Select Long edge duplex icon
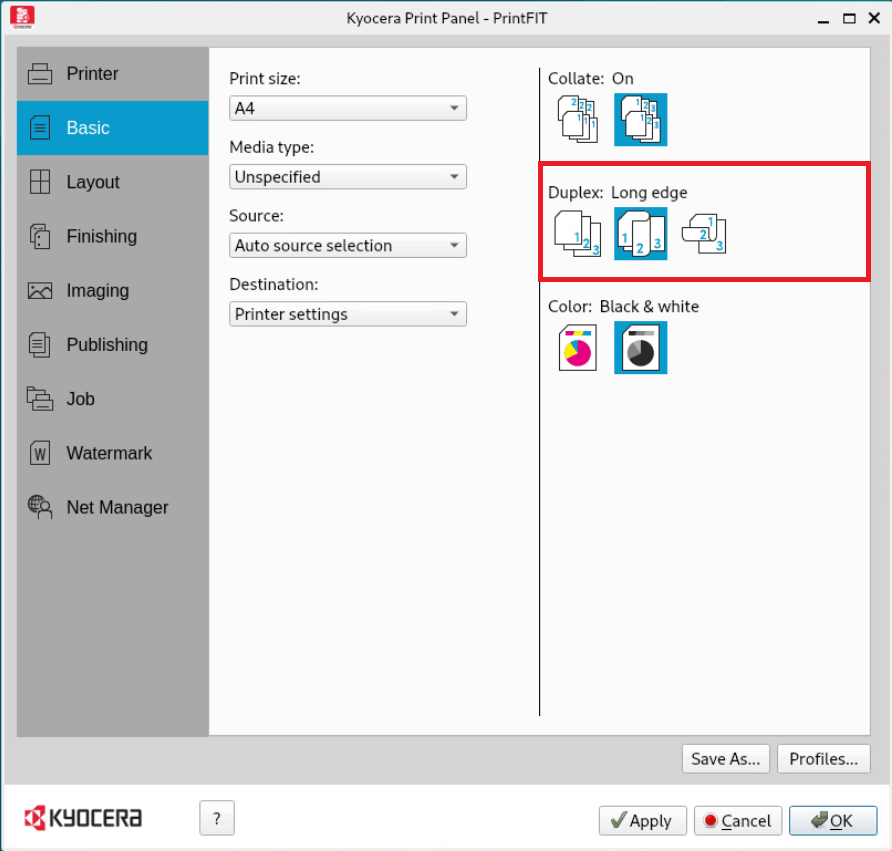 [x=641, y=234]
